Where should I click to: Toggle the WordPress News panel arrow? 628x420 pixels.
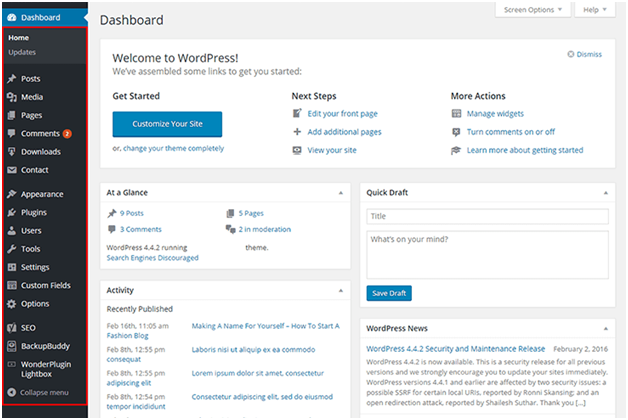(606, 329)
